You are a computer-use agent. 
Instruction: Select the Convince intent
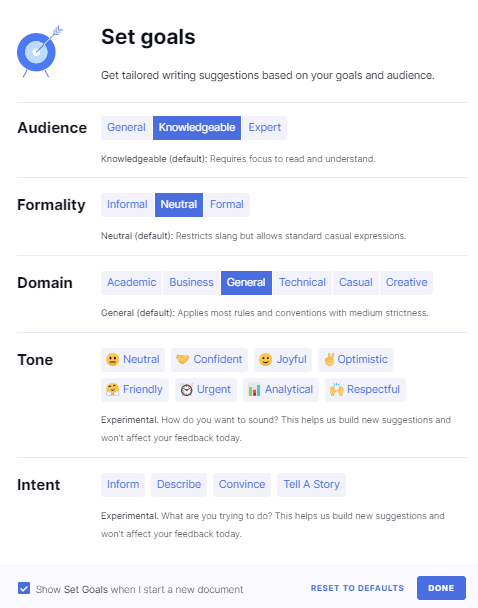(242, 485)
